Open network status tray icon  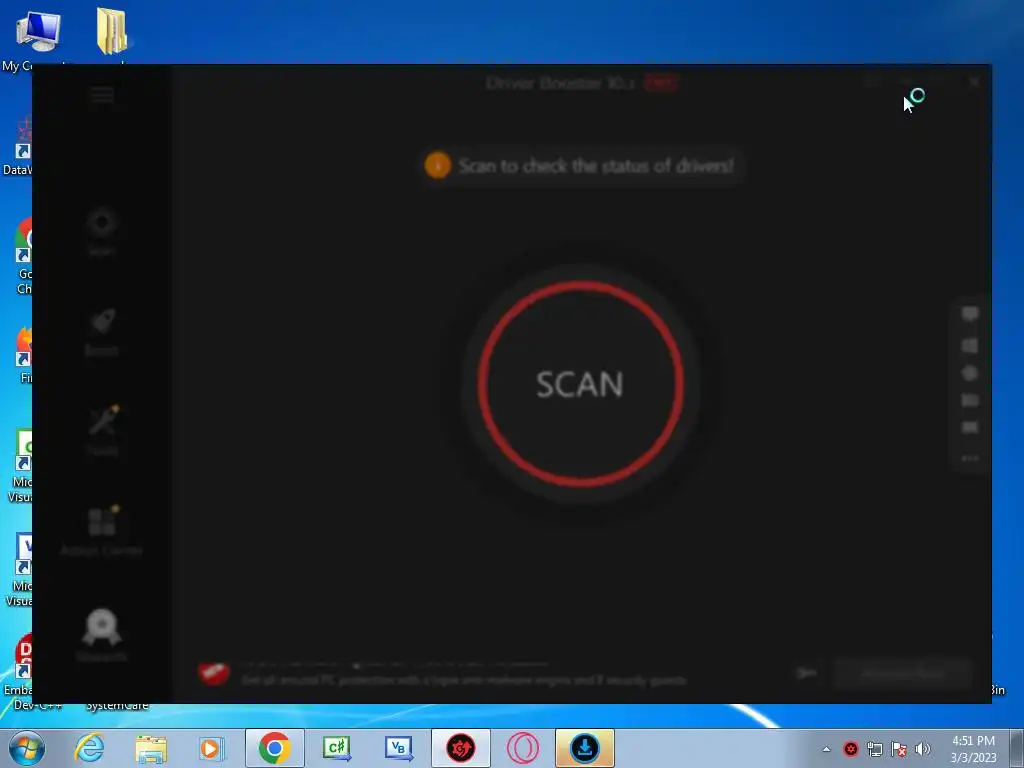coord(874,749)
